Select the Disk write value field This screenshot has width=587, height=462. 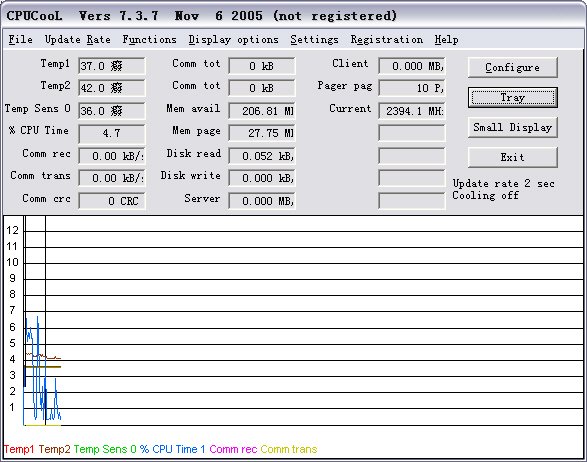[262, 178]
